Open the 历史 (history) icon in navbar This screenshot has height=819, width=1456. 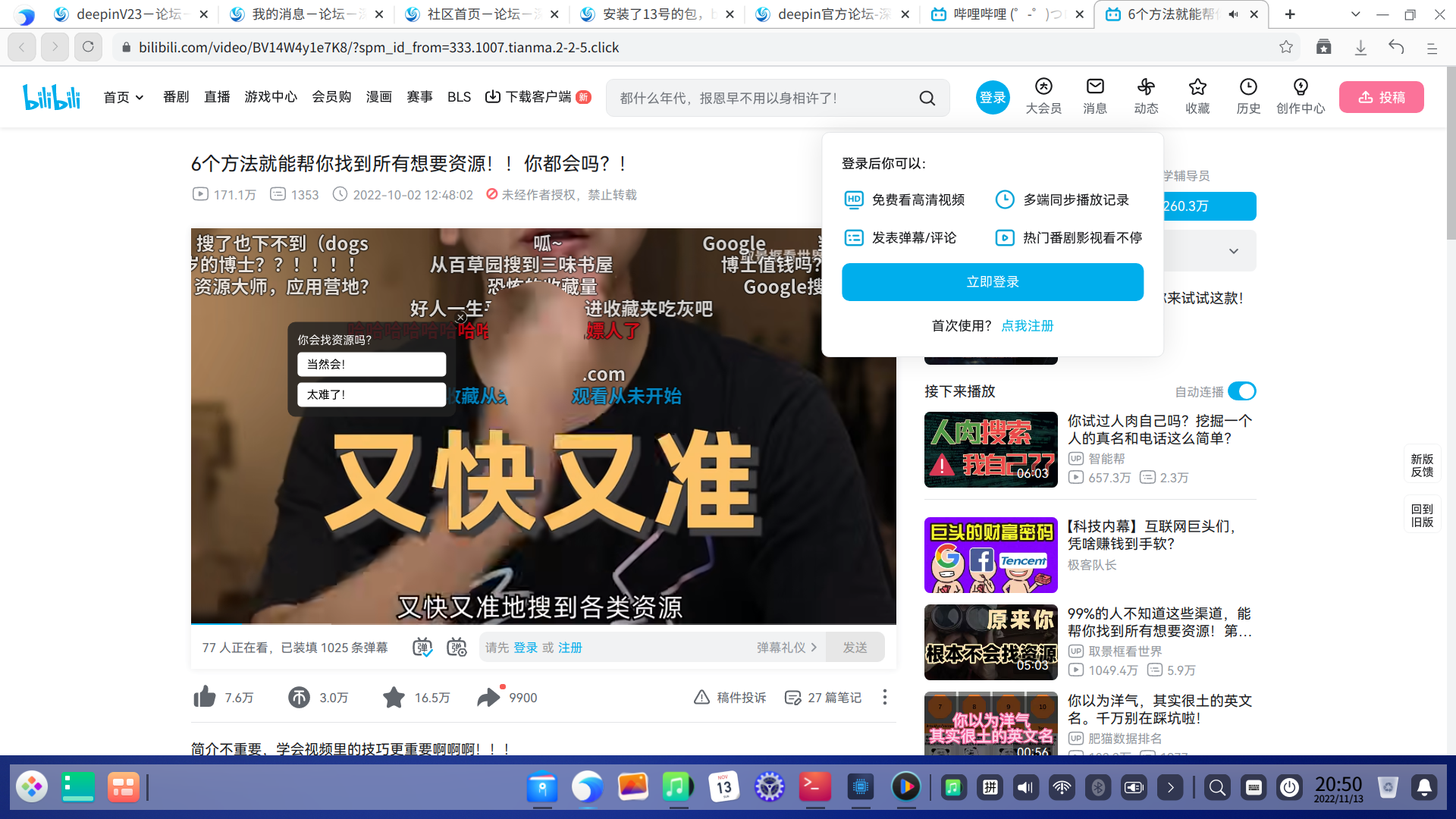(1247, 96)
